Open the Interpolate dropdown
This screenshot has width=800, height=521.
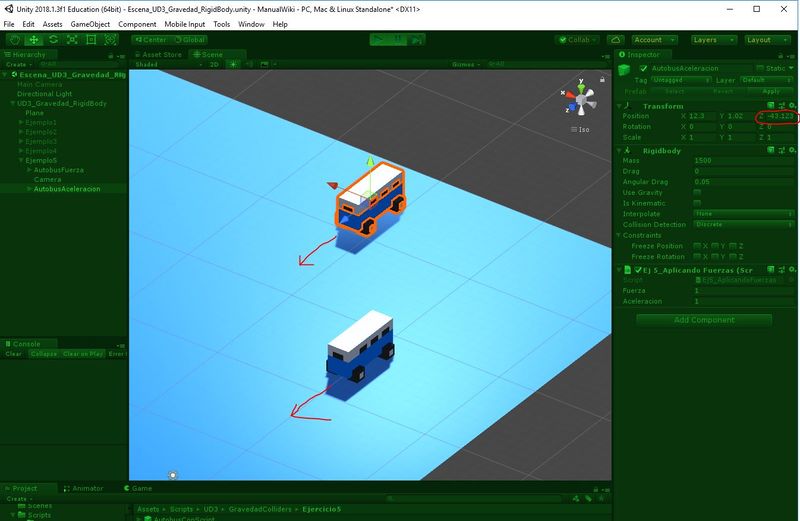744,214
